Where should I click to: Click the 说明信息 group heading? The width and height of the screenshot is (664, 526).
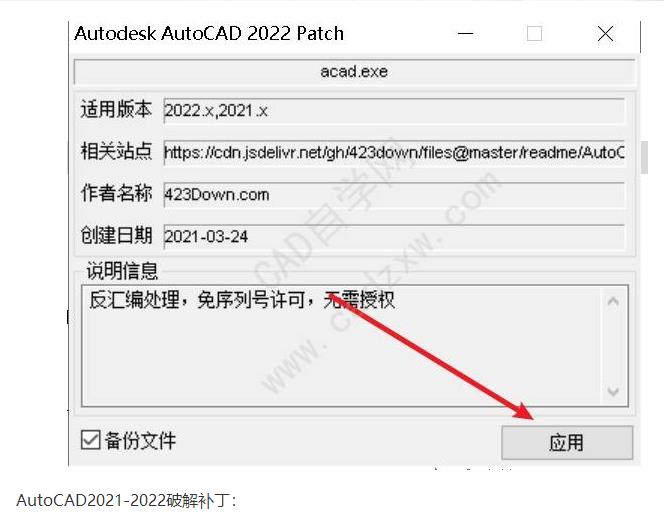(x=122, y=271)
